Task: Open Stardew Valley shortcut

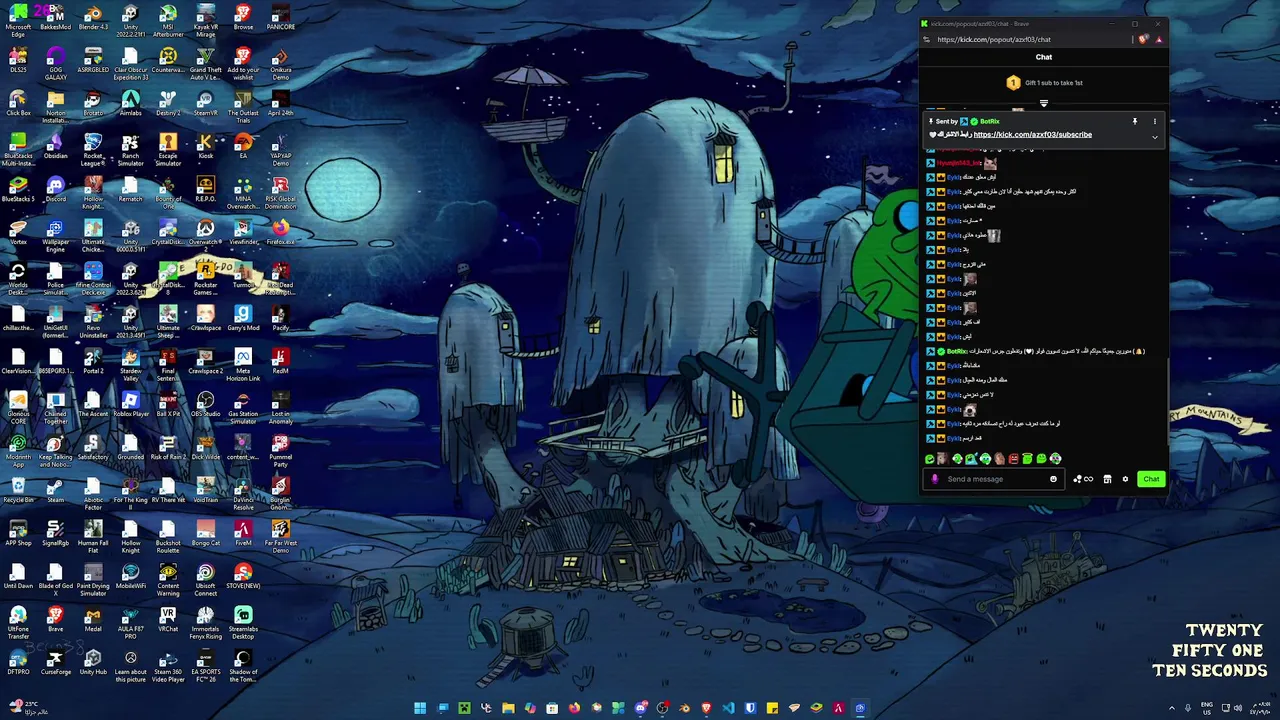Action: (130, 362)
